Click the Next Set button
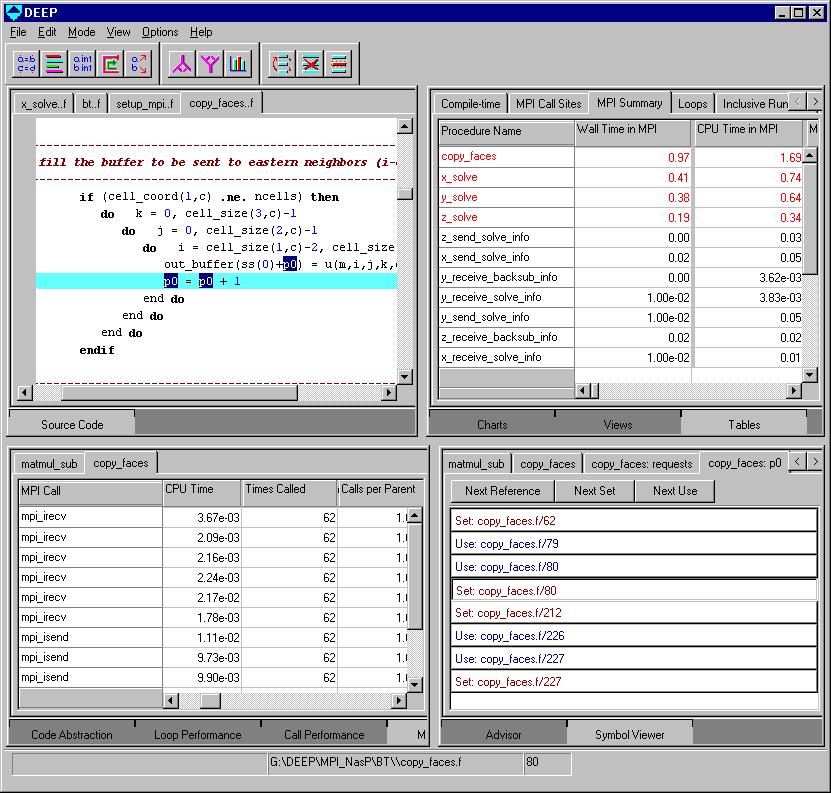This screenshot has width=831, height=793. tap(595, 491)
